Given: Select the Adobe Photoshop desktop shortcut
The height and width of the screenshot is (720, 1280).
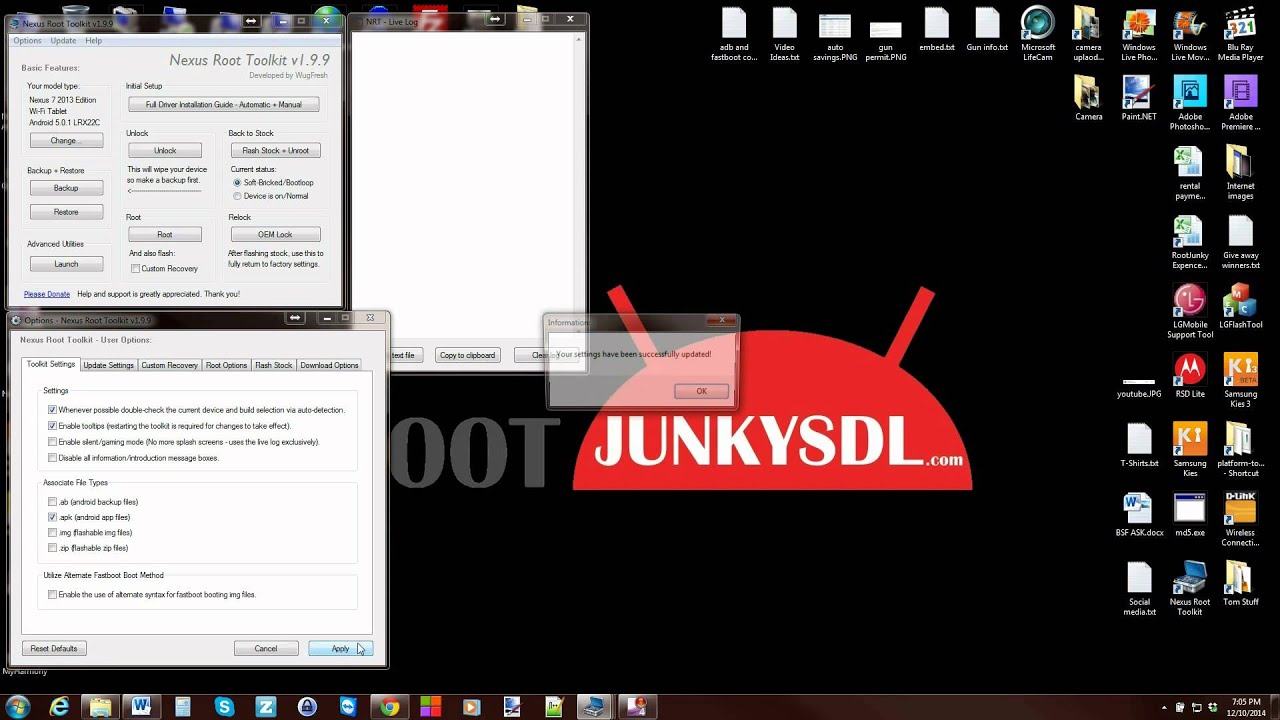Looking at the screenshot, I should coord(1189,103).
